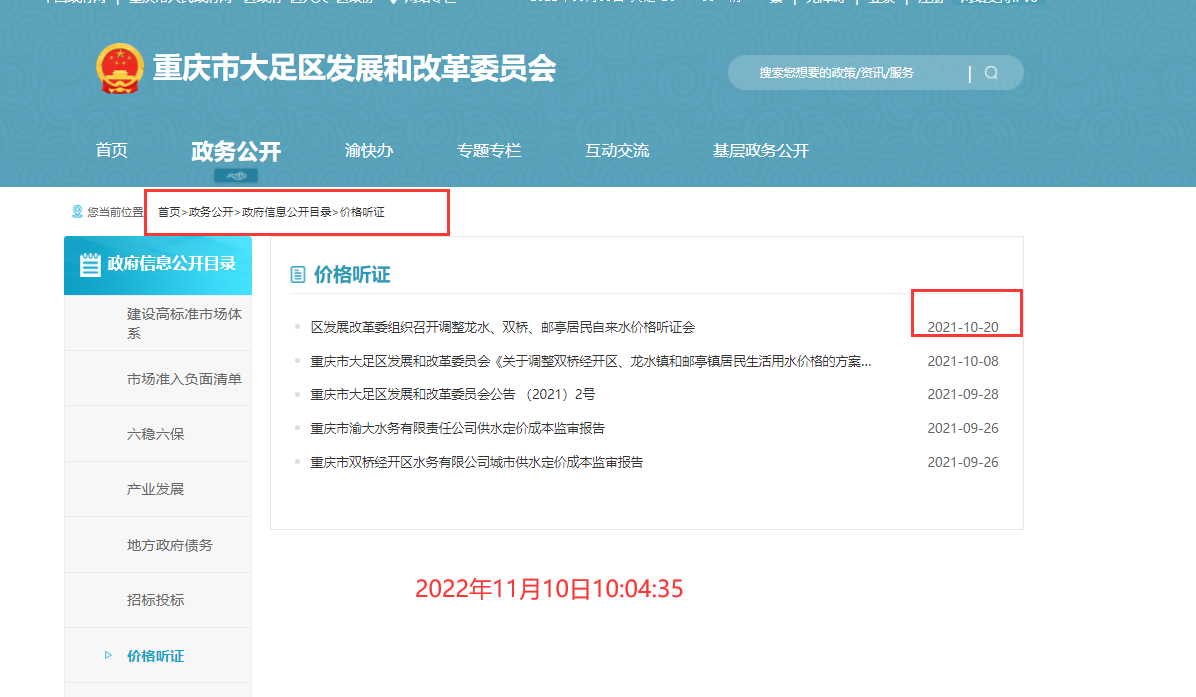Open the 政务公开 navigation tab
1196x697 pixels.
click(236, 151)
